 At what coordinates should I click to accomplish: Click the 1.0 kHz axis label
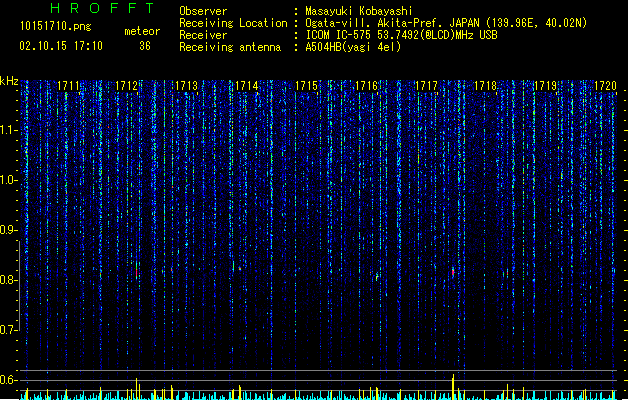coord(8,180)
